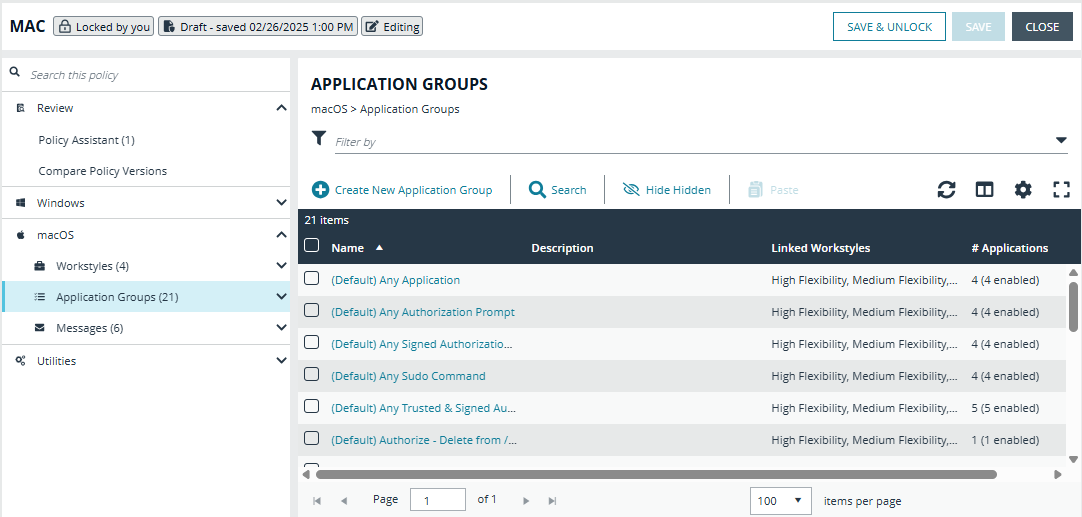Click the Messages envelope icon
The image size is (1082, 517).
point(40,328)
